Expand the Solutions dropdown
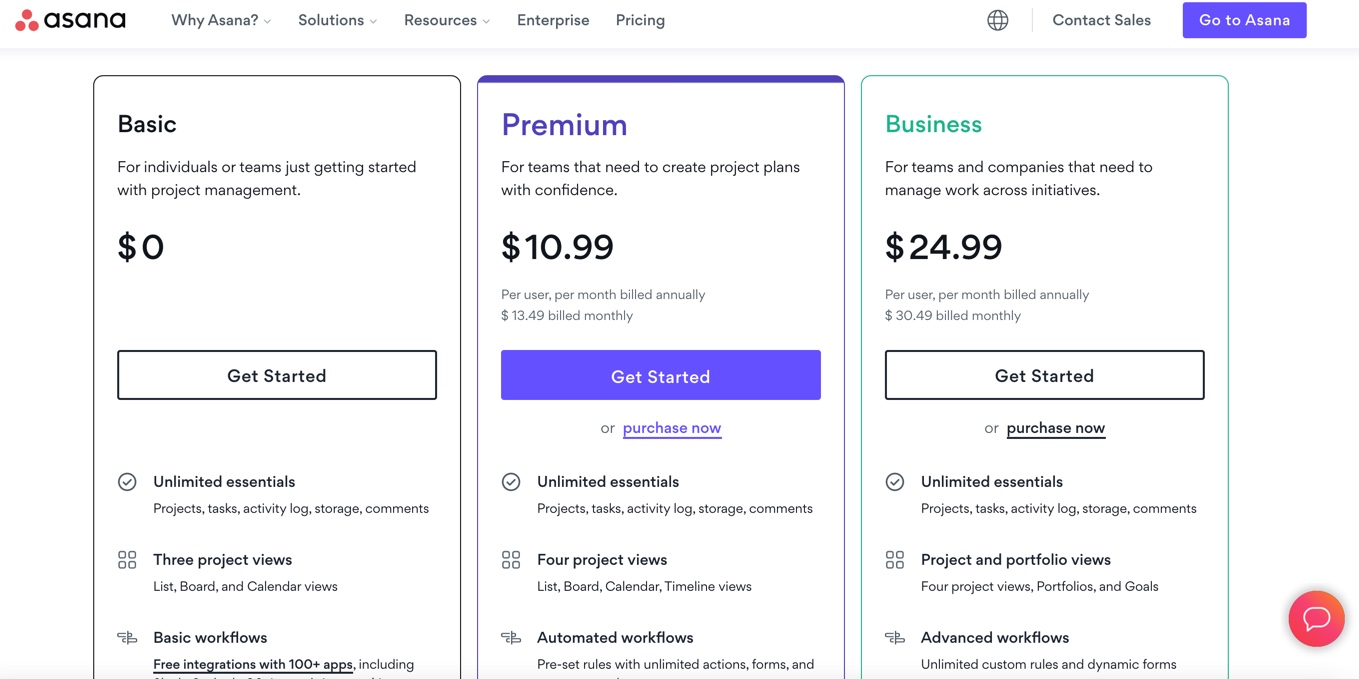 337,20
